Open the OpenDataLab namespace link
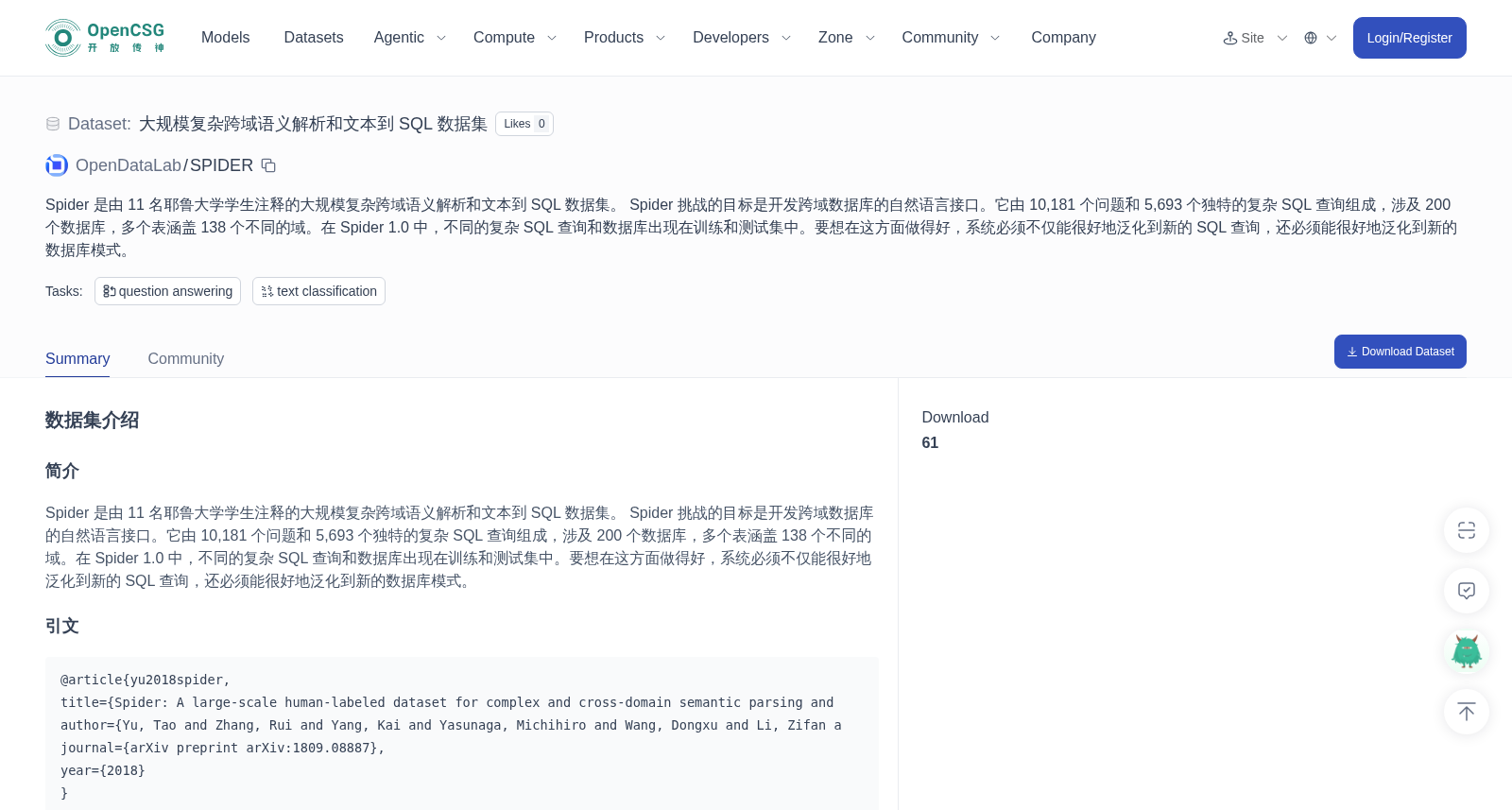 tap(129, 165)
